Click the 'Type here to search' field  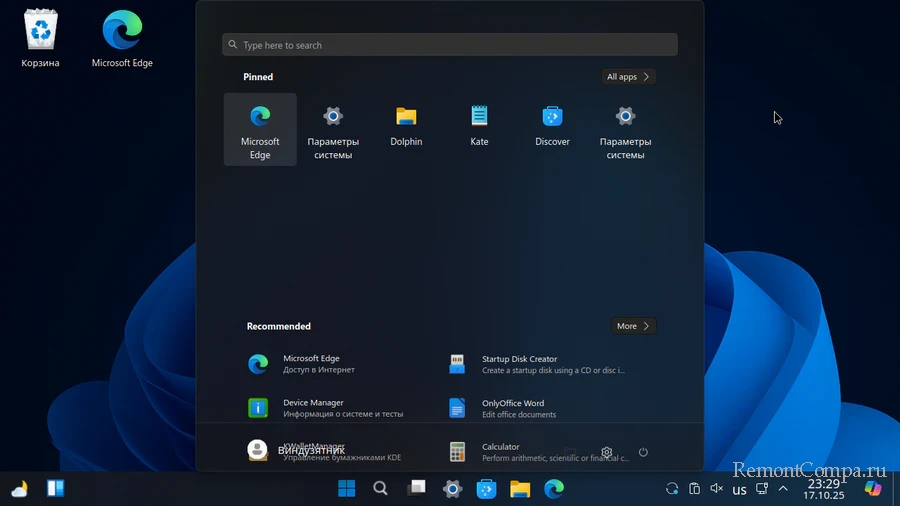point(450,45)
